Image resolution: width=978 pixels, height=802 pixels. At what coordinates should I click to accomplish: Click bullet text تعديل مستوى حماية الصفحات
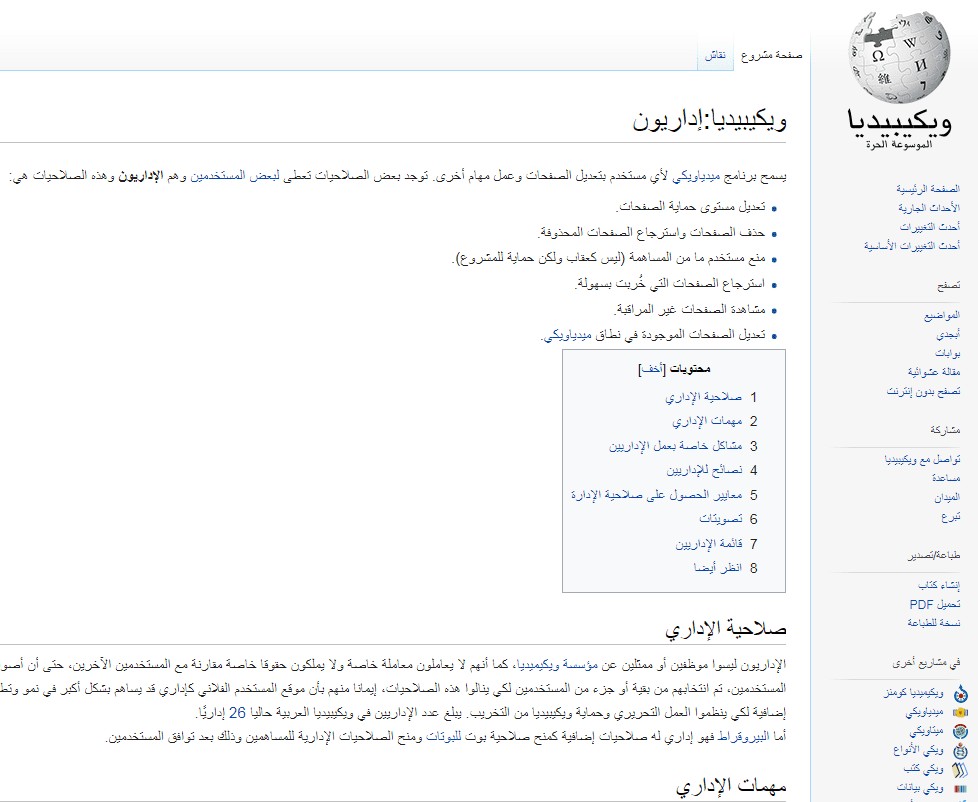coord(691,207)
